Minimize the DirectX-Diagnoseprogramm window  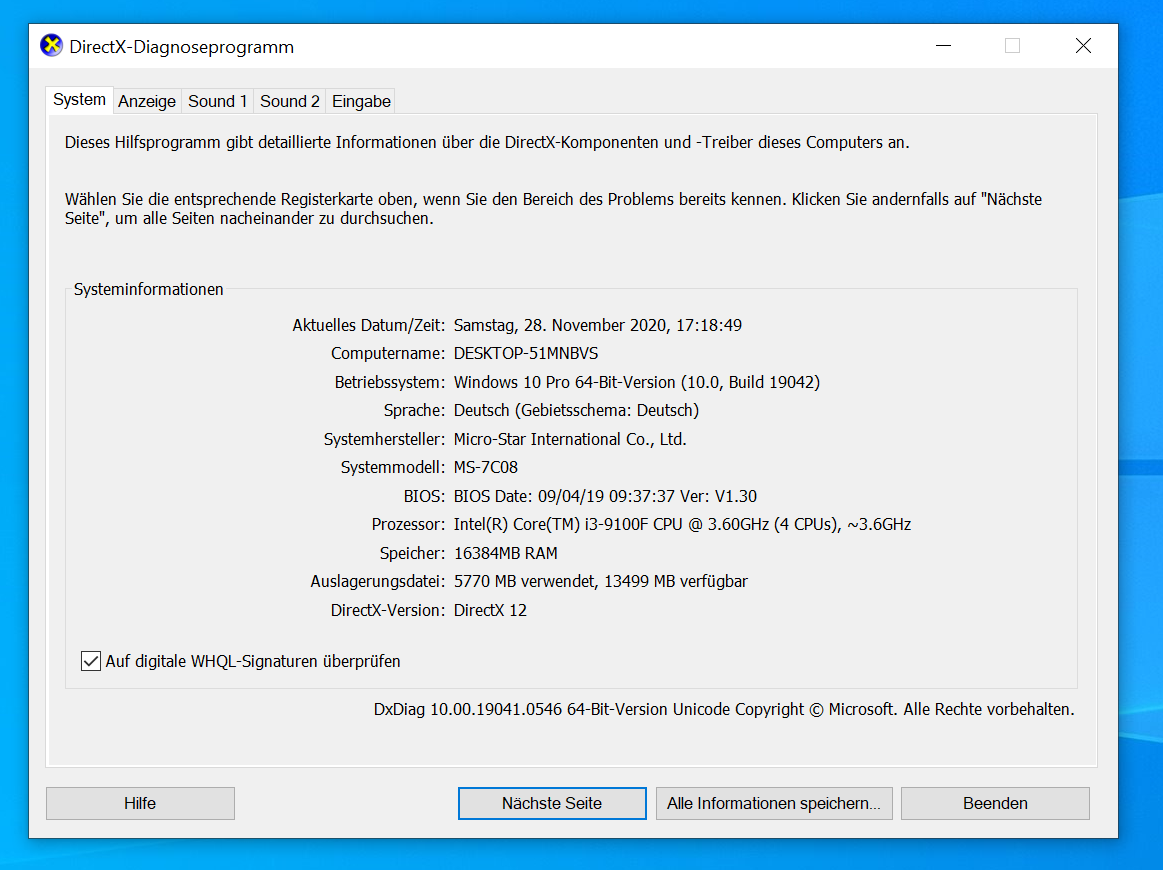tap(943, 46)
